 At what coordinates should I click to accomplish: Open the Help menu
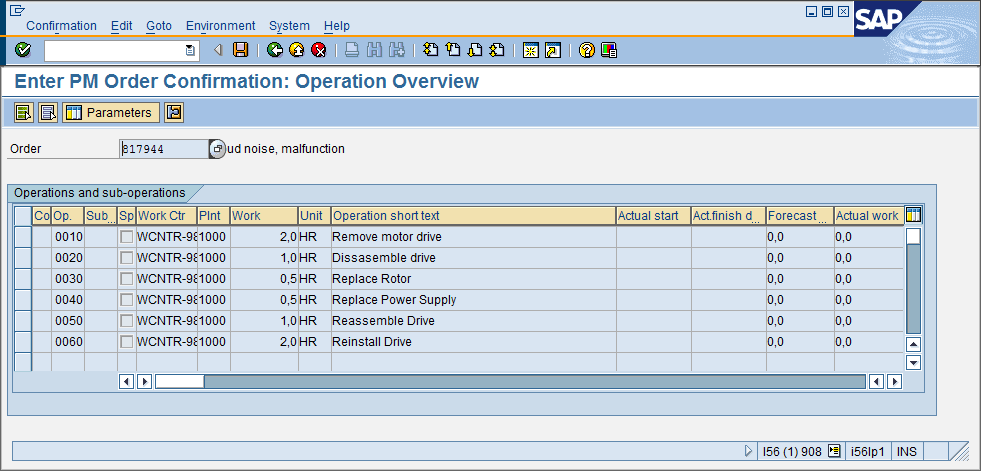[x=337, y=26]
